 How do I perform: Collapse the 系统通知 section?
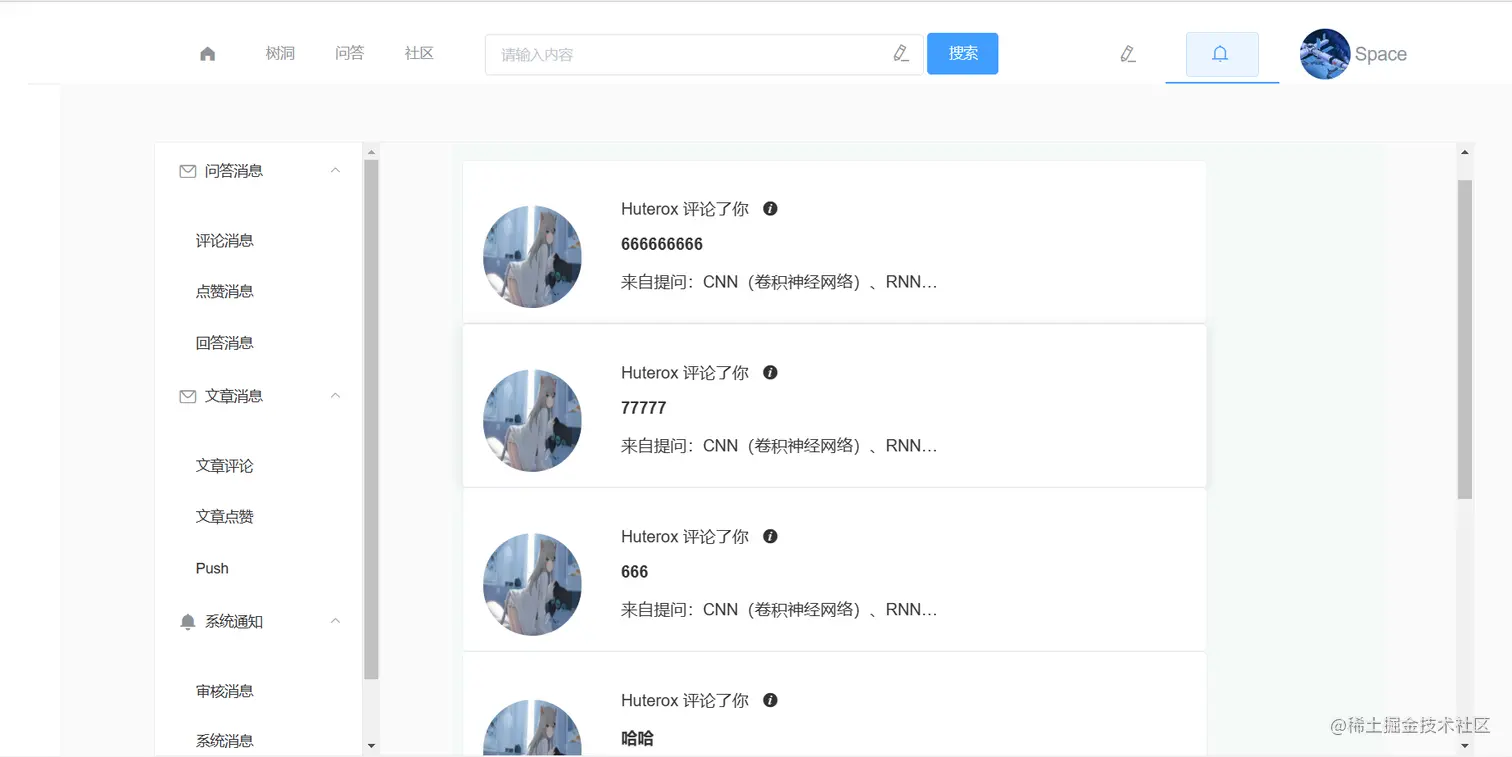tap(336, 621)
